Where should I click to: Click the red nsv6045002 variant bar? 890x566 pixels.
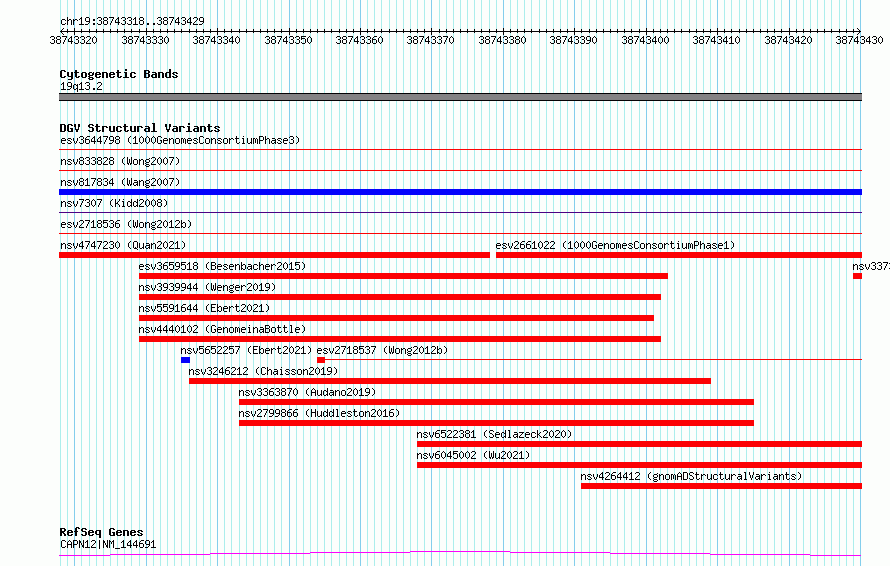(x=639, y=465)
